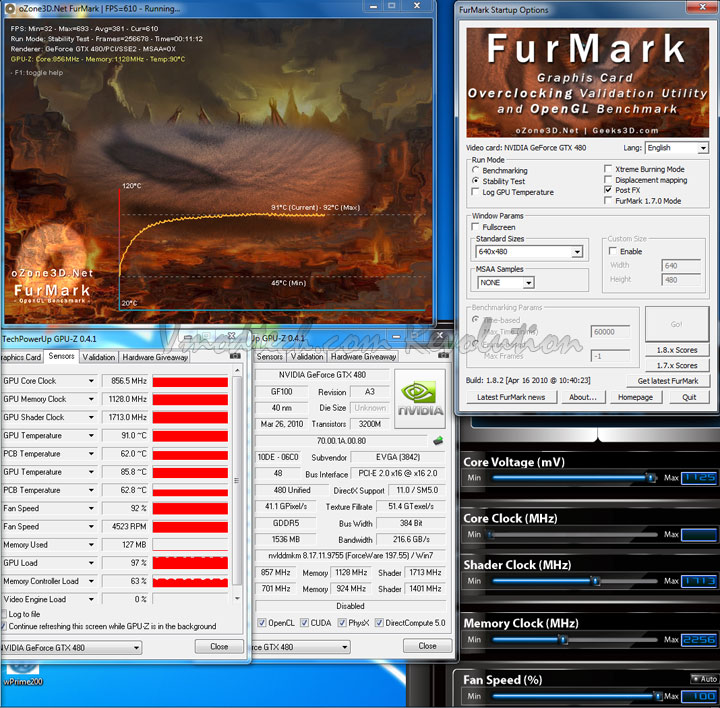Click the Shader Clock Max value field
This screenshot has height=708, width=720.
[698, 581]
